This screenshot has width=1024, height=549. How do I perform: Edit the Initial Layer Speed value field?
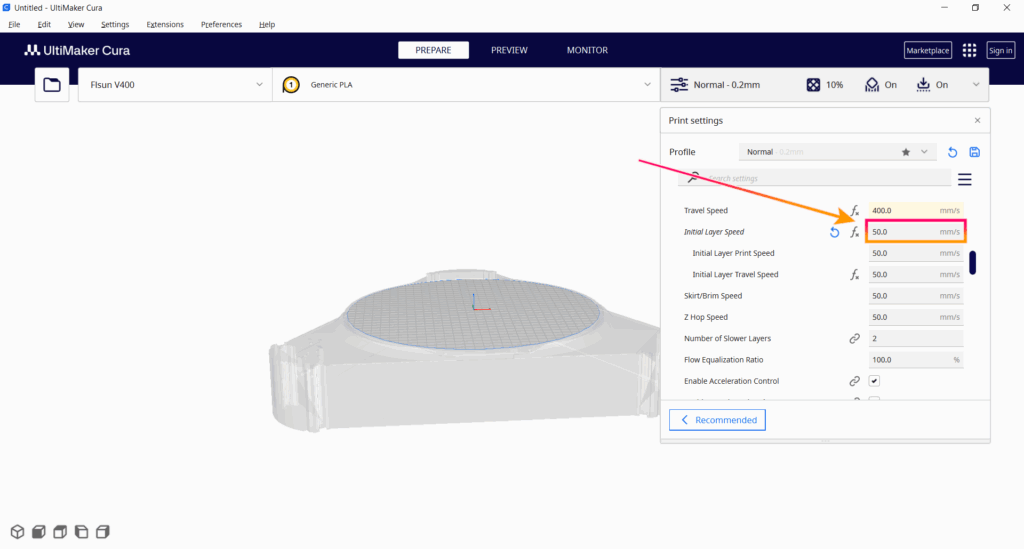(x=916, y=232)
